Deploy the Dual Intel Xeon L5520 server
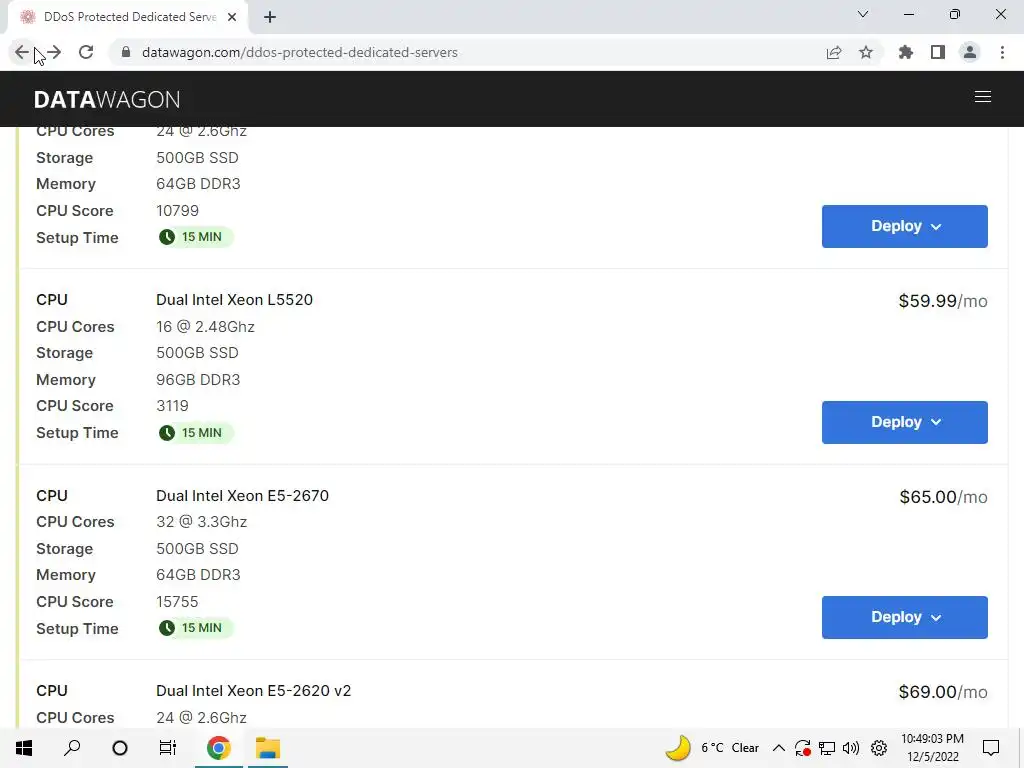 click(904, 423)
